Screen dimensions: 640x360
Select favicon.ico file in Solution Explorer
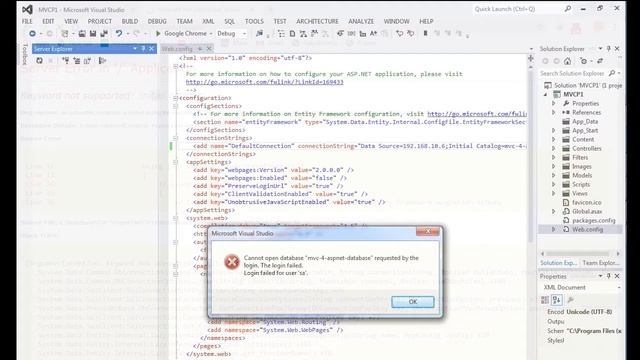[x=587, y=202]
